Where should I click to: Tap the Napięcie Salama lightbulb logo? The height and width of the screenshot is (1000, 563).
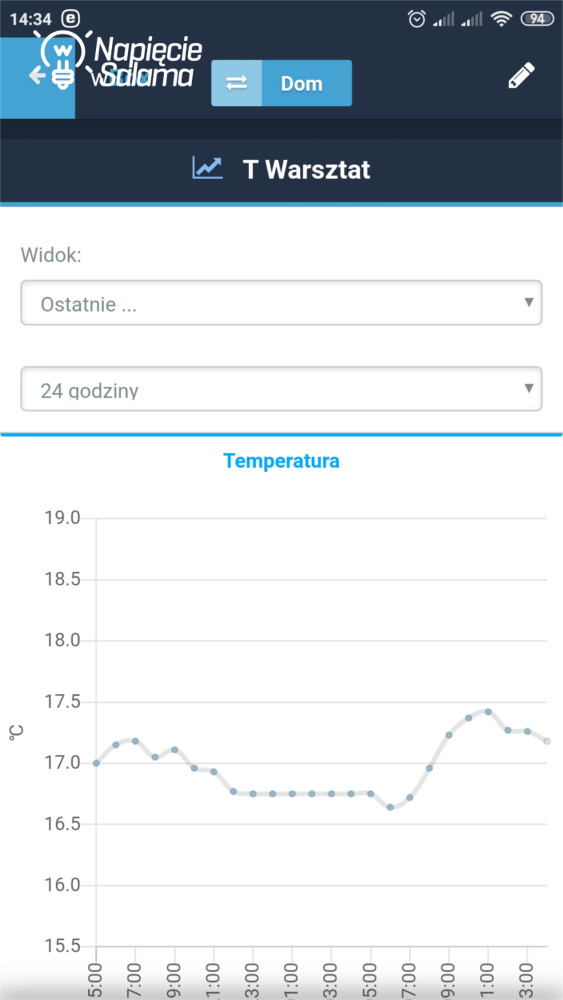click(62, 59)
